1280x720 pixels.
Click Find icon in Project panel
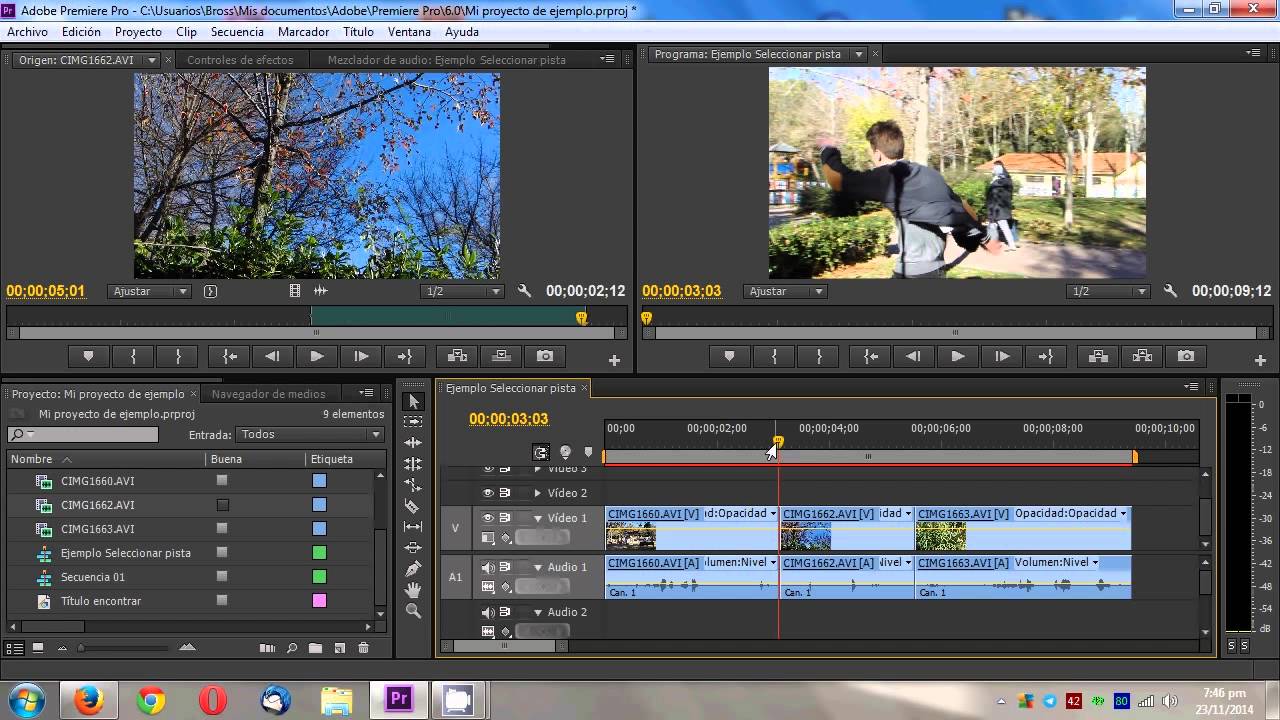[x=292, y=648]
